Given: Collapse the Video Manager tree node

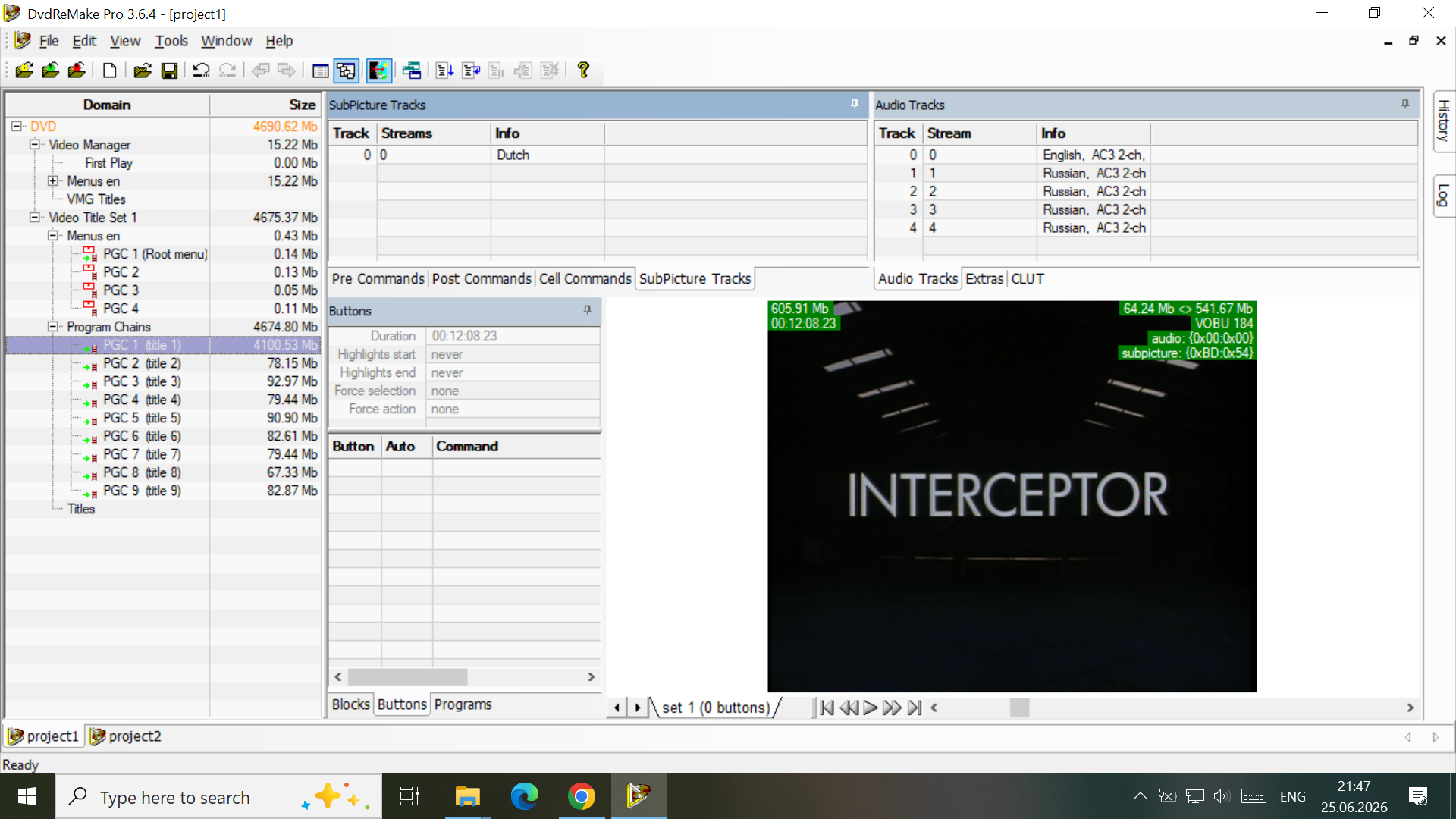Looking at the screenshot, I should 34,145.
